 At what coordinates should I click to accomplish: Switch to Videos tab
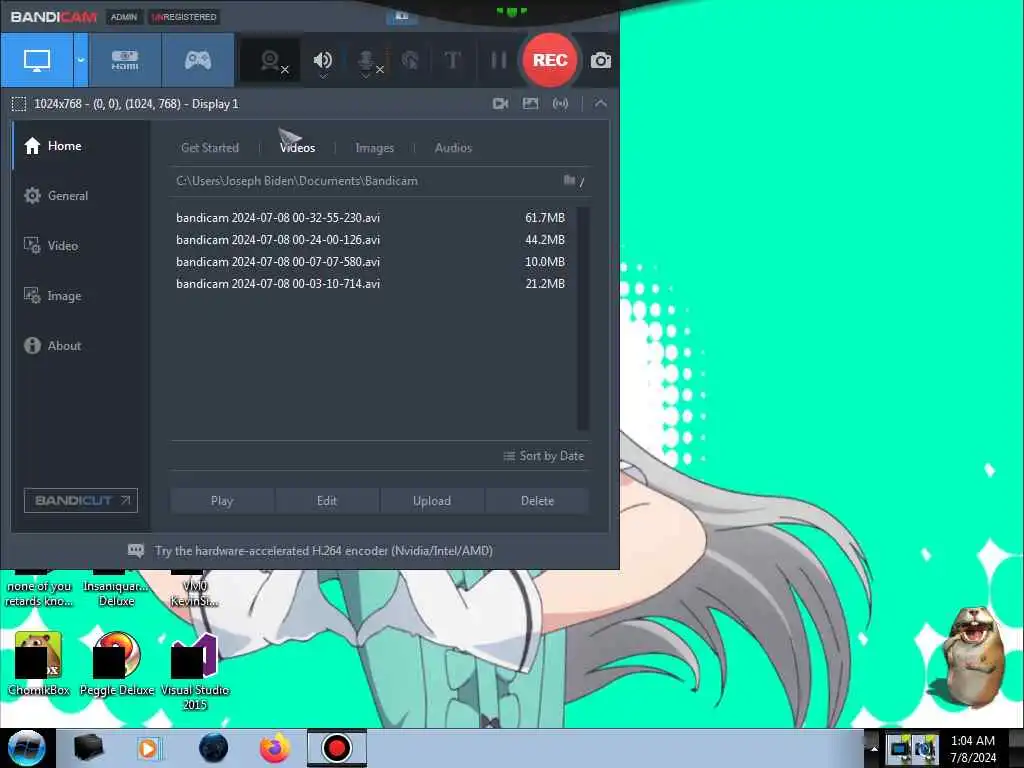[297, 148]
